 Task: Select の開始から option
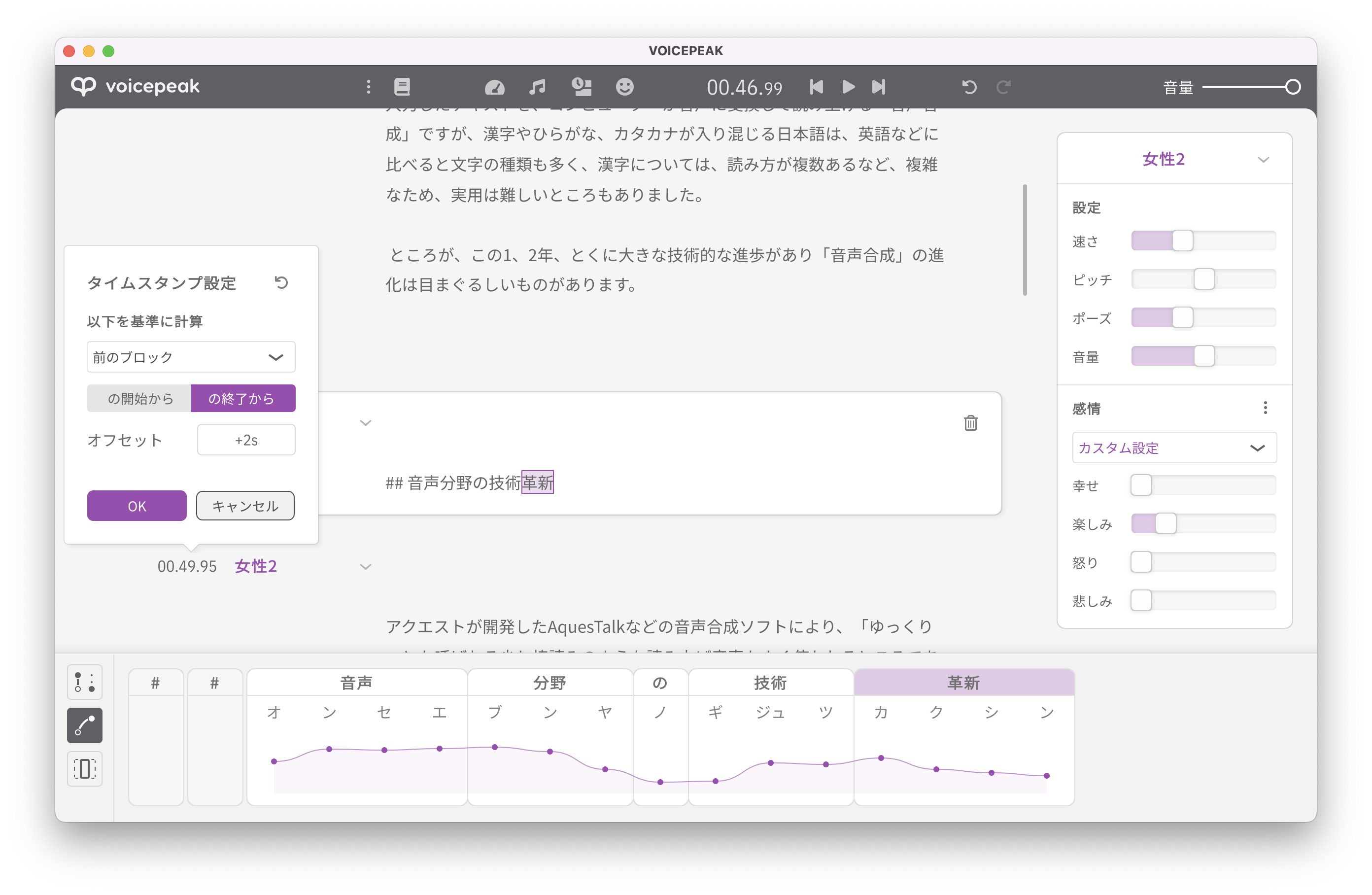(x=139, y=399)
